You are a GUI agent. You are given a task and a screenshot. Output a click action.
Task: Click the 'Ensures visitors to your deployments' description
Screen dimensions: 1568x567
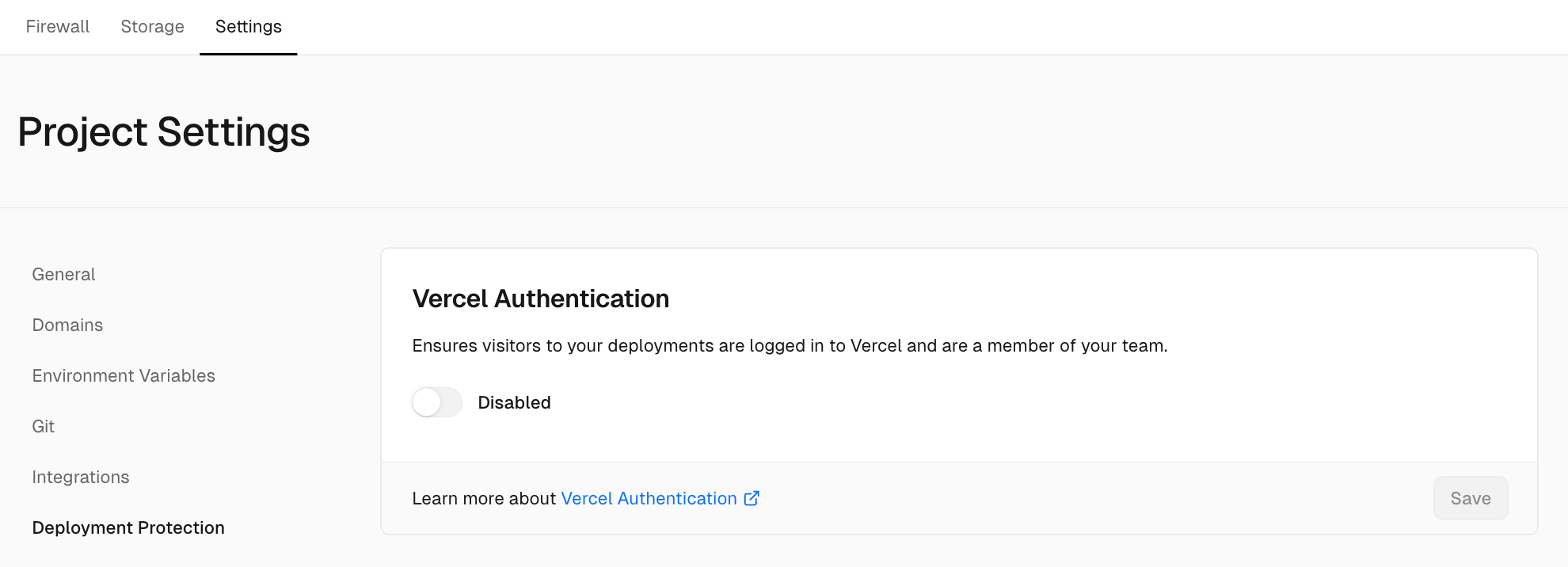coord(790,345)
